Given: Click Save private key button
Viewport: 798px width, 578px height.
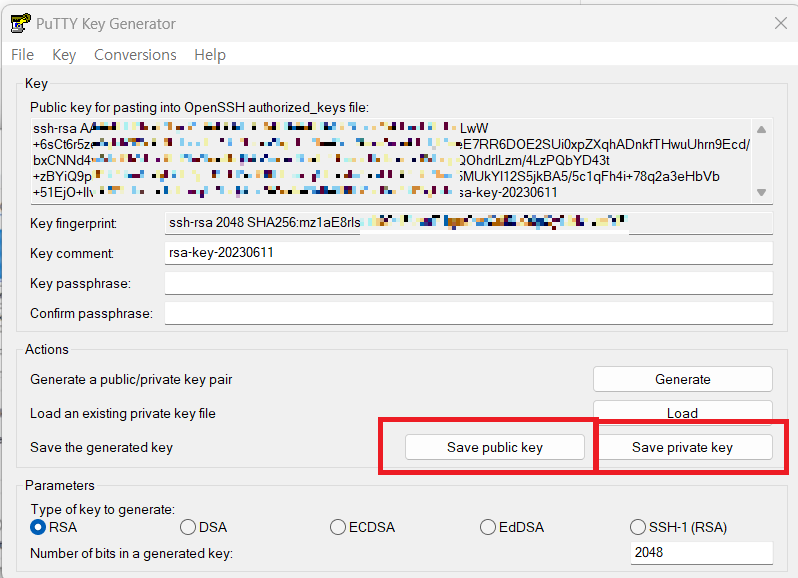Looking at the screenshot, I should point(682,447).
